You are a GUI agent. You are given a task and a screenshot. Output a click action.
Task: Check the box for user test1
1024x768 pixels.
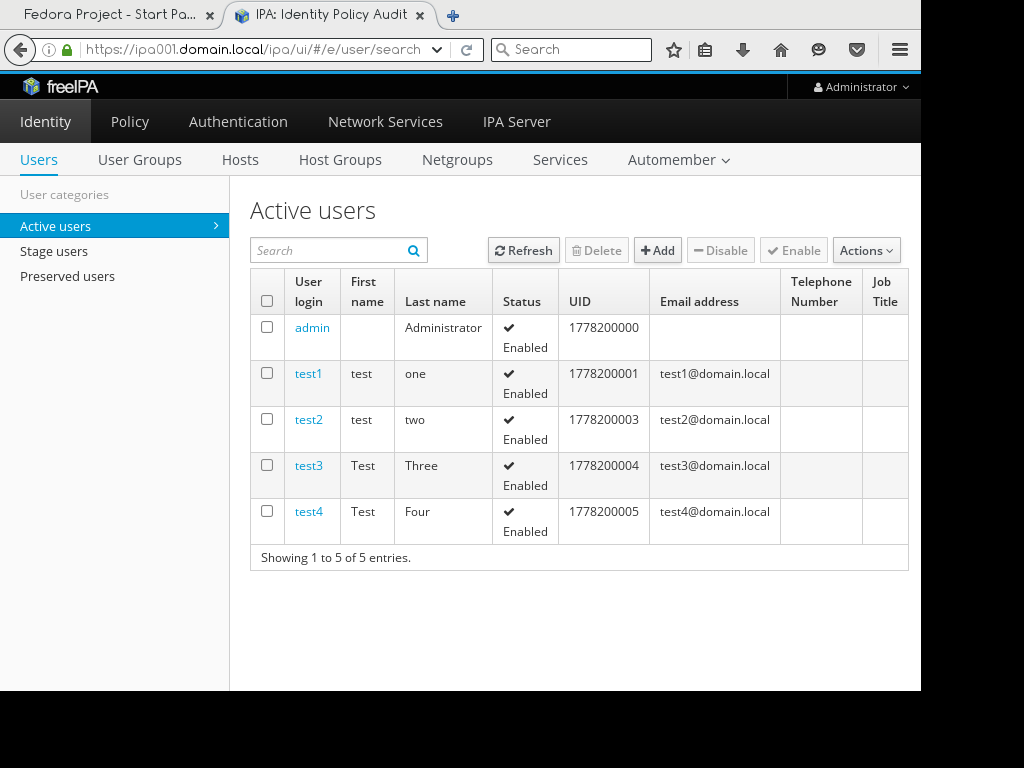click(266, 373)
